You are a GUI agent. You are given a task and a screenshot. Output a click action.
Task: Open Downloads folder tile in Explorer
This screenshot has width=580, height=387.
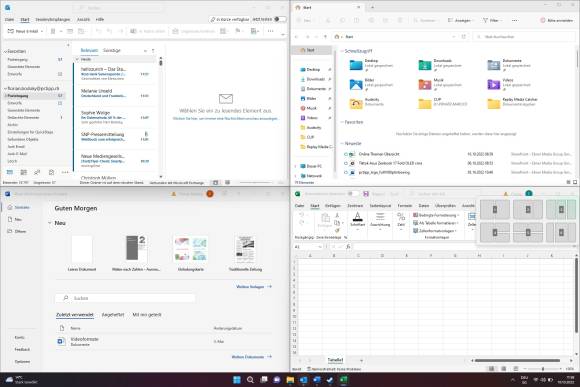coord(440,65)
